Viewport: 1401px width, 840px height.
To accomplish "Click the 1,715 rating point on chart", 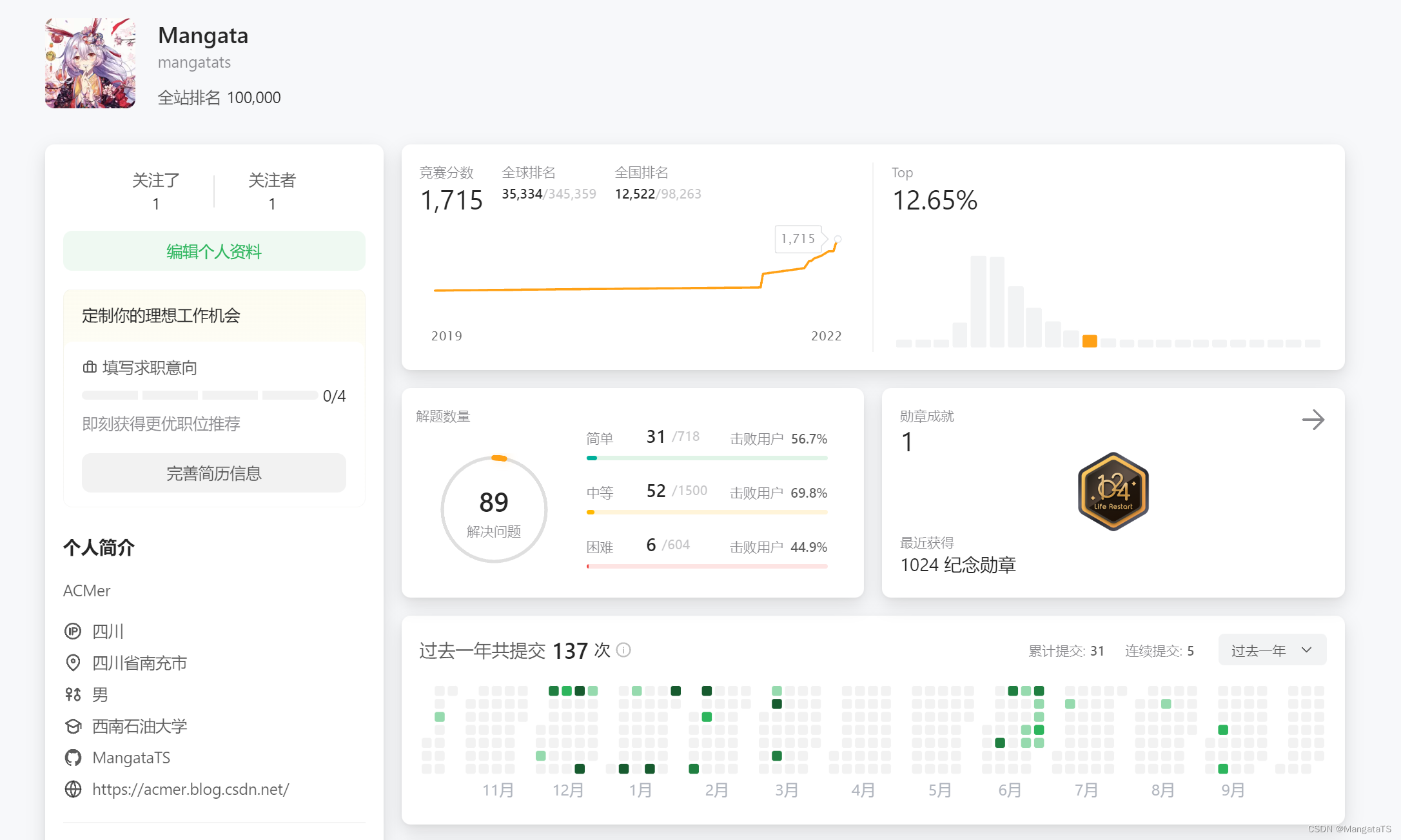I will click(x=838, y=239).
